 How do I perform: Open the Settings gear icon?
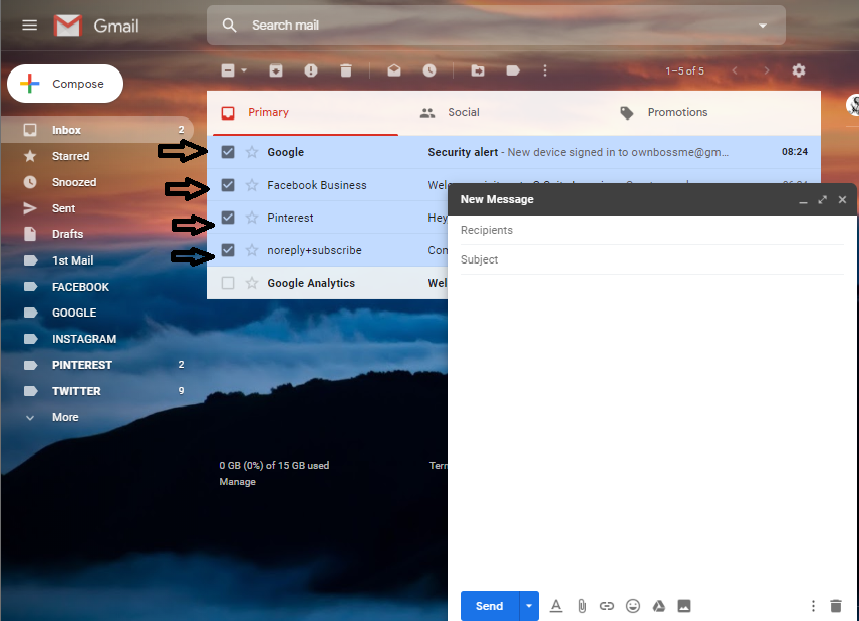(799, 71)
